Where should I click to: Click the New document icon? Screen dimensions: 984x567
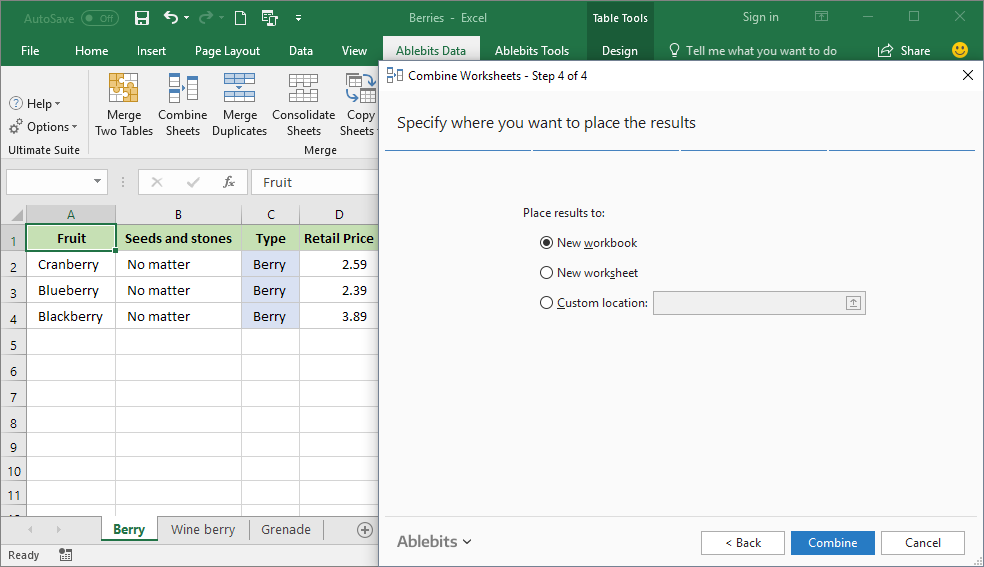click(x=240, y=18)
